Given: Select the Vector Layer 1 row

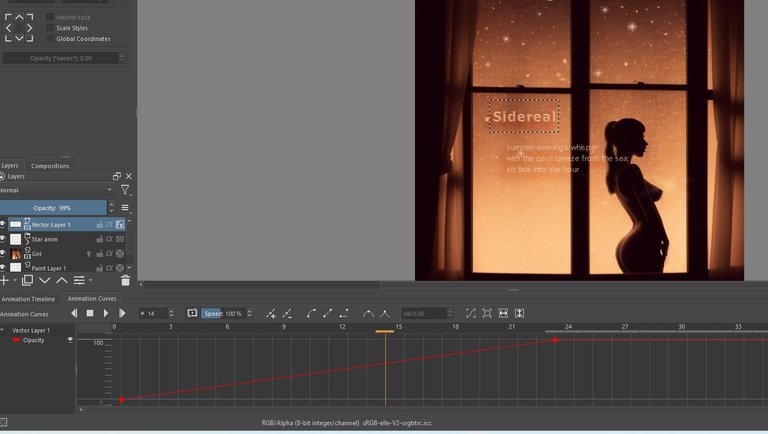Looking at the screenshot, I should point(66,224).
